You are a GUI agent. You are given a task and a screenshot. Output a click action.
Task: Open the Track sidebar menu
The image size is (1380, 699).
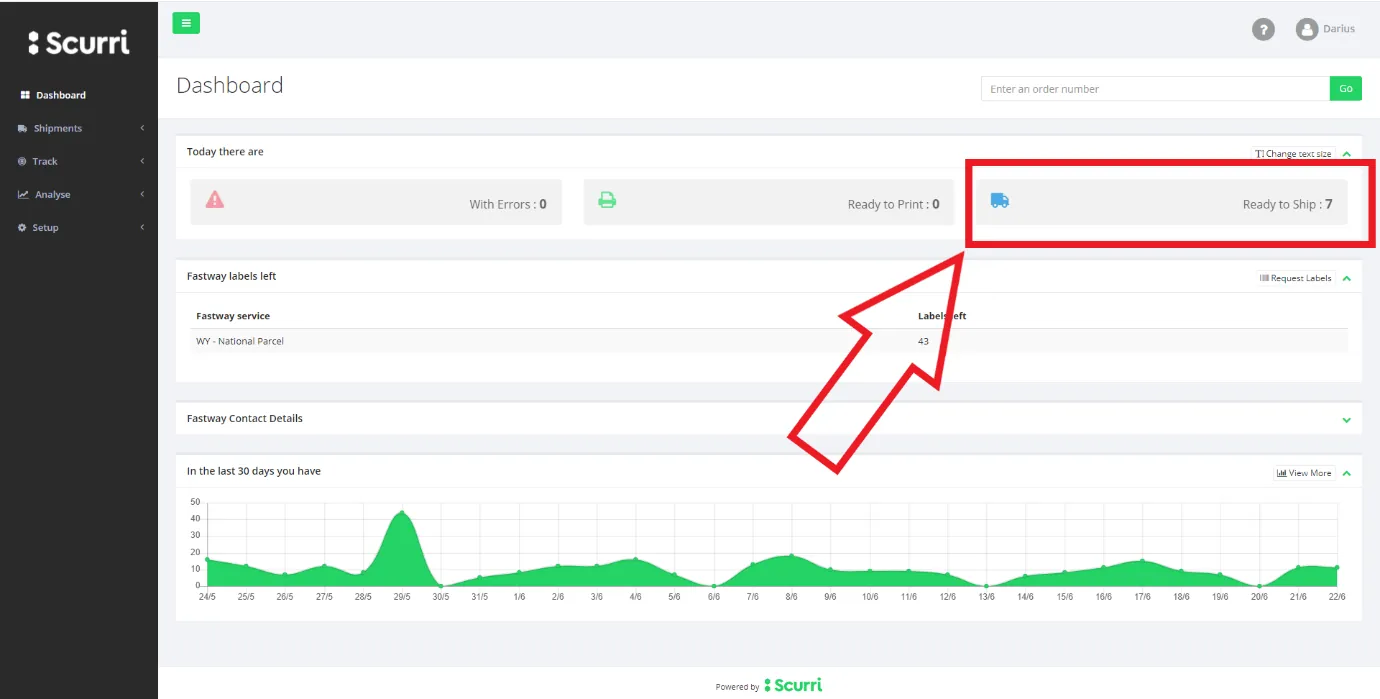tap(45, 161)
